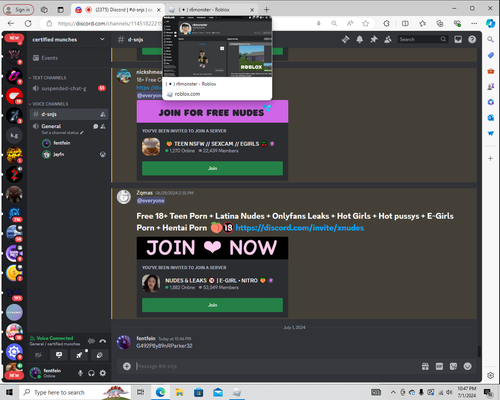Toggle camera in voice panel

(x=39, y=355)
